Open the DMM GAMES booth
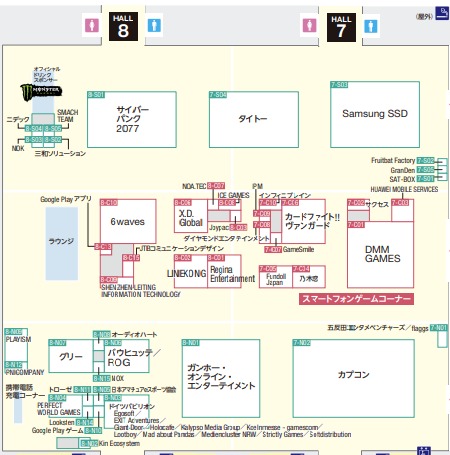Screen dimensions: 450x455 point(380,254)
